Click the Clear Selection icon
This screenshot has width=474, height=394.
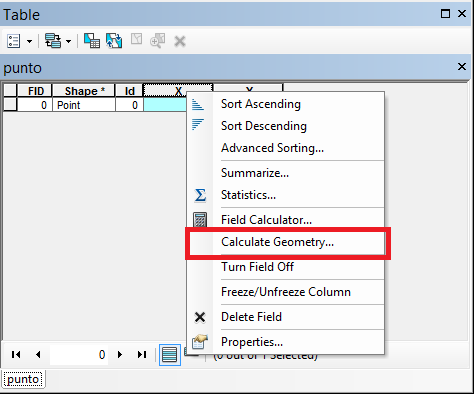136,39
